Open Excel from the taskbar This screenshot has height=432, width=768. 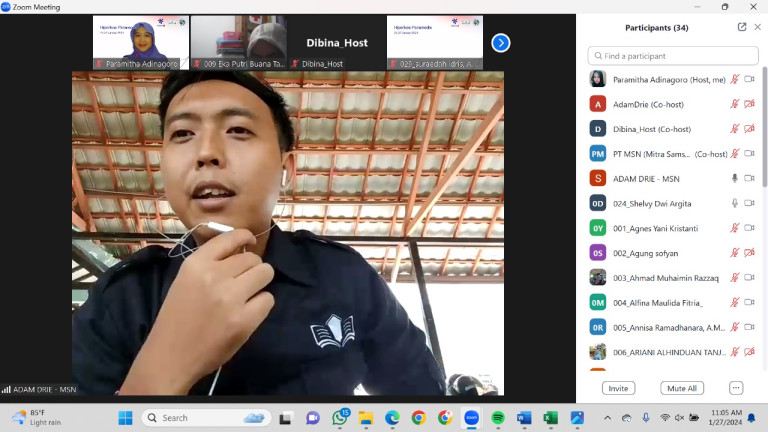pyautogui.click(x=550, y=417)
